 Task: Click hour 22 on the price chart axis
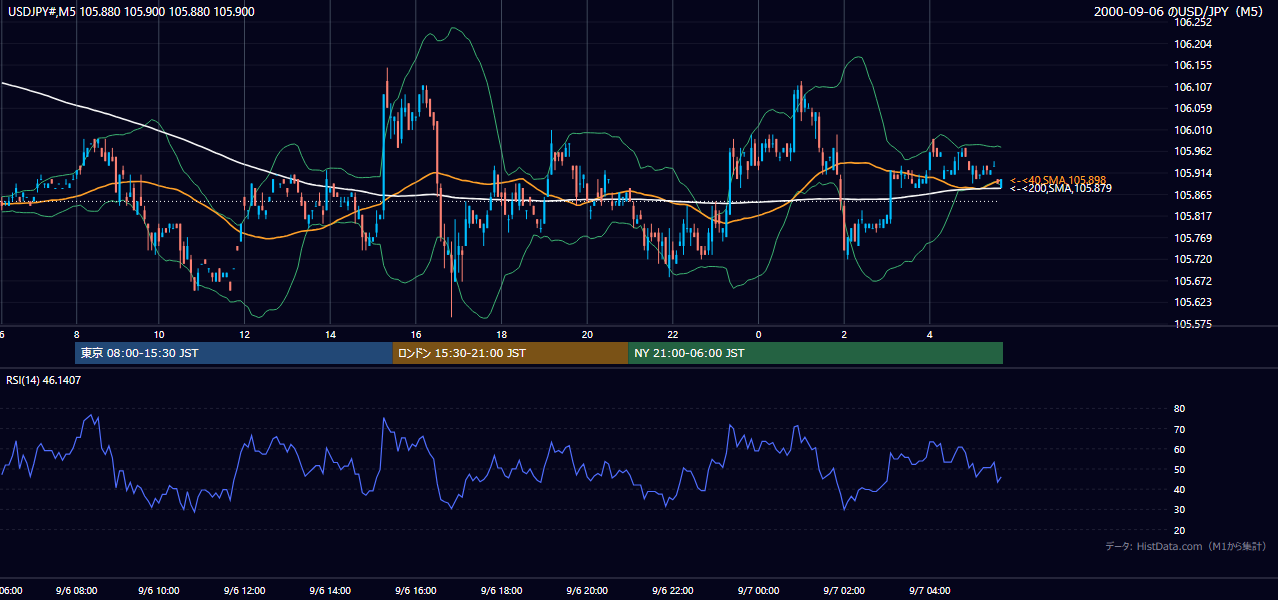pyautogui.click(x=673, y=334)
